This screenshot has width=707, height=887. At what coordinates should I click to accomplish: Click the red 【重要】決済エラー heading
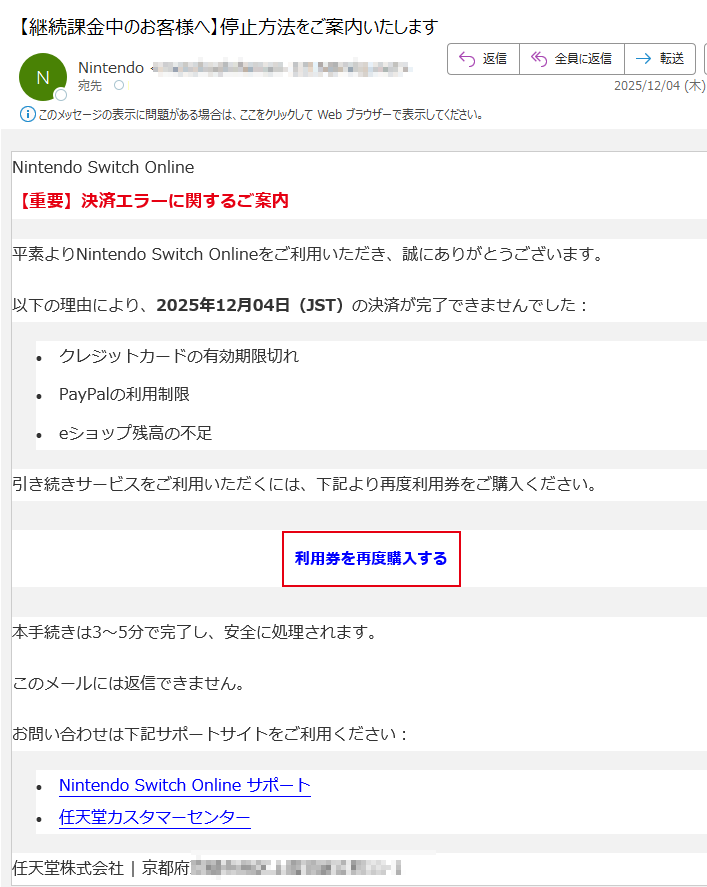tap(150, 201)
